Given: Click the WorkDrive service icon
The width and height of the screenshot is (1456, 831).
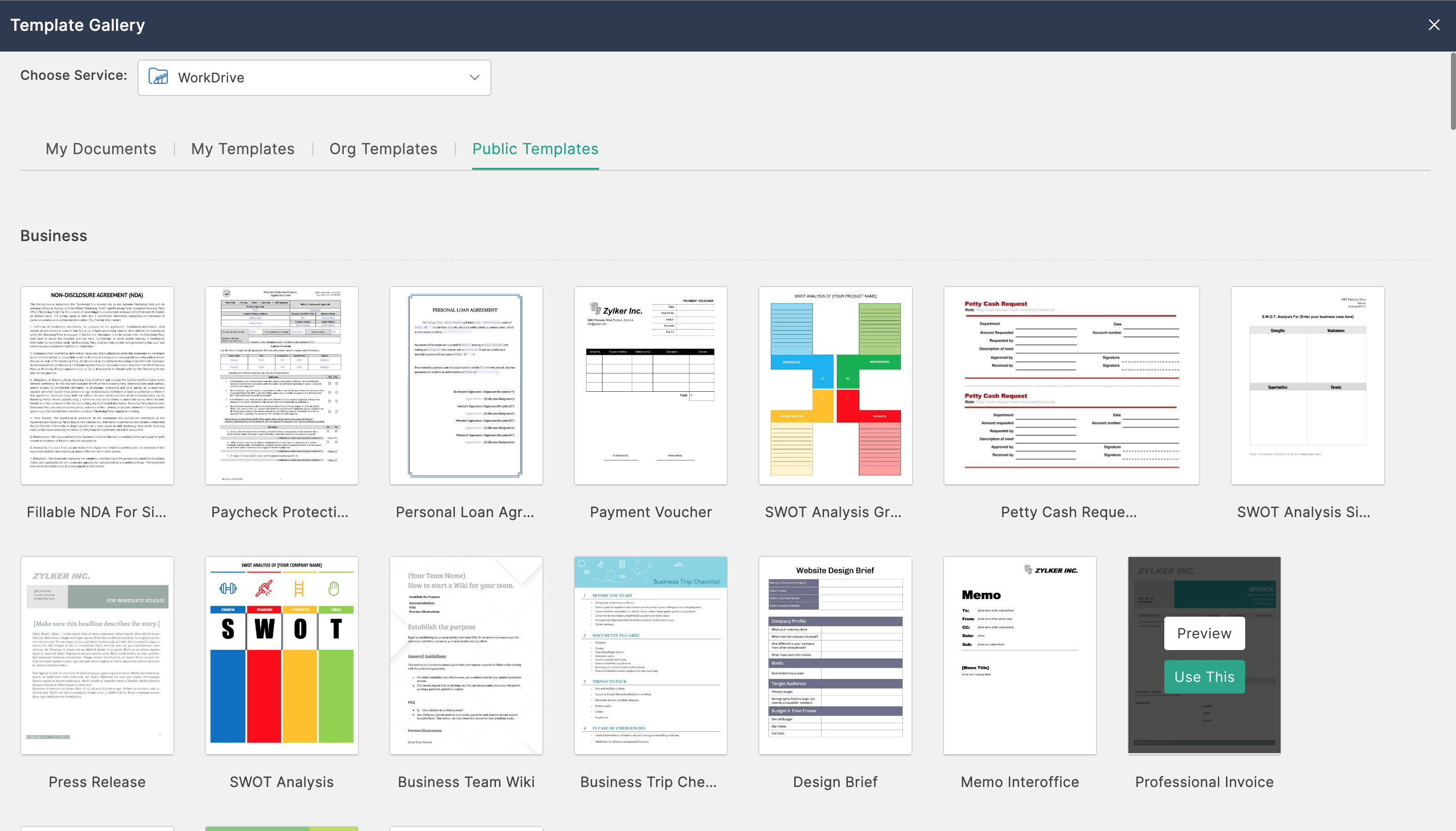Looking at the screenshot, I should click(158, 77).
